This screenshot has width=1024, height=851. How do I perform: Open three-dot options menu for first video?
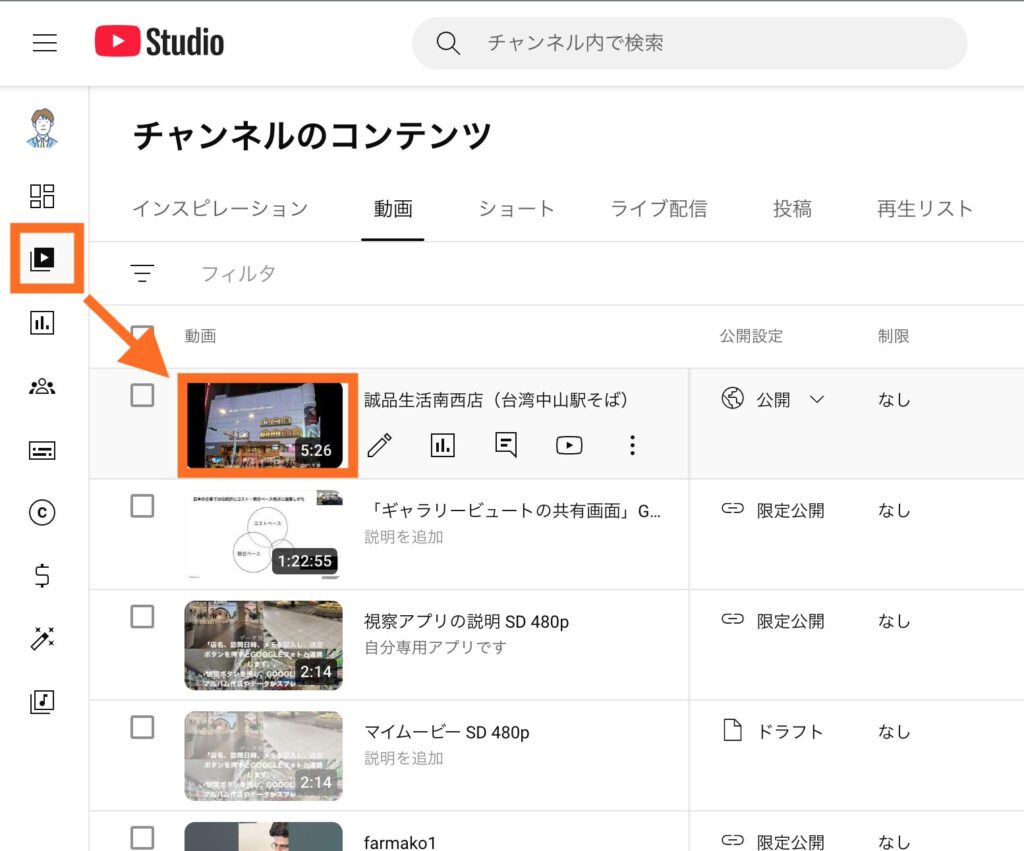[x=632, y=446]
